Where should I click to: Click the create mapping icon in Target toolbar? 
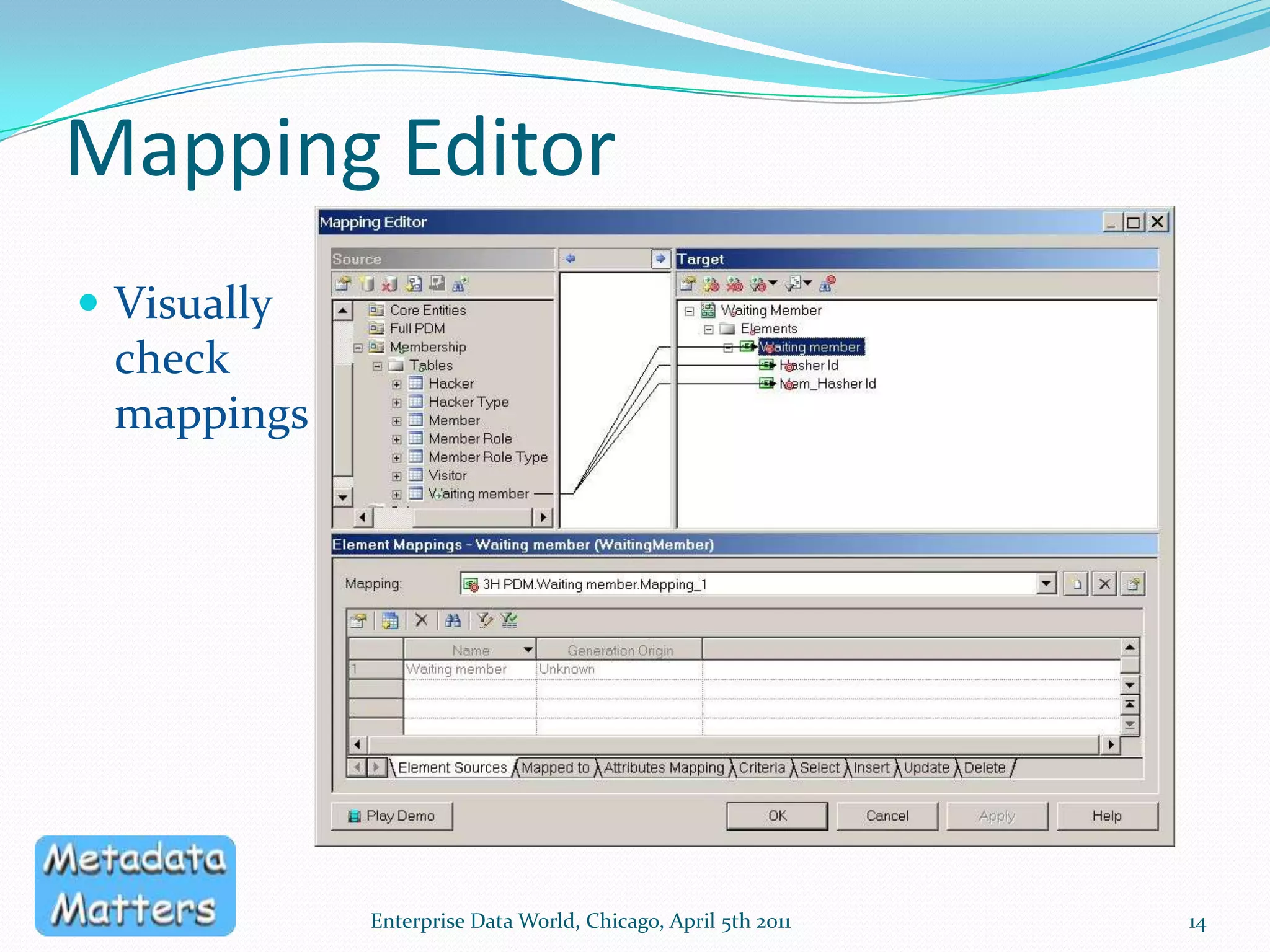pos(711,284)
